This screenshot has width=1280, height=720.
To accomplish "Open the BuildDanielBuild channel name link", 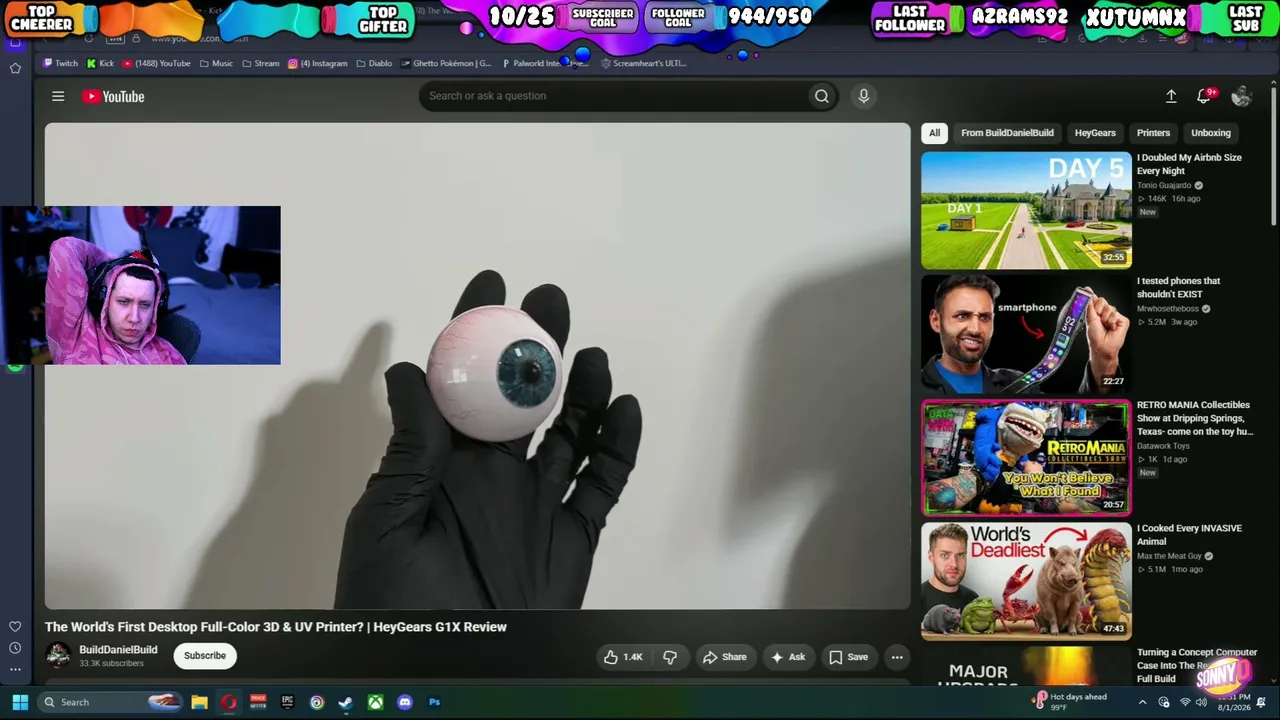I will pyautogui.click(x=118, y=650).
